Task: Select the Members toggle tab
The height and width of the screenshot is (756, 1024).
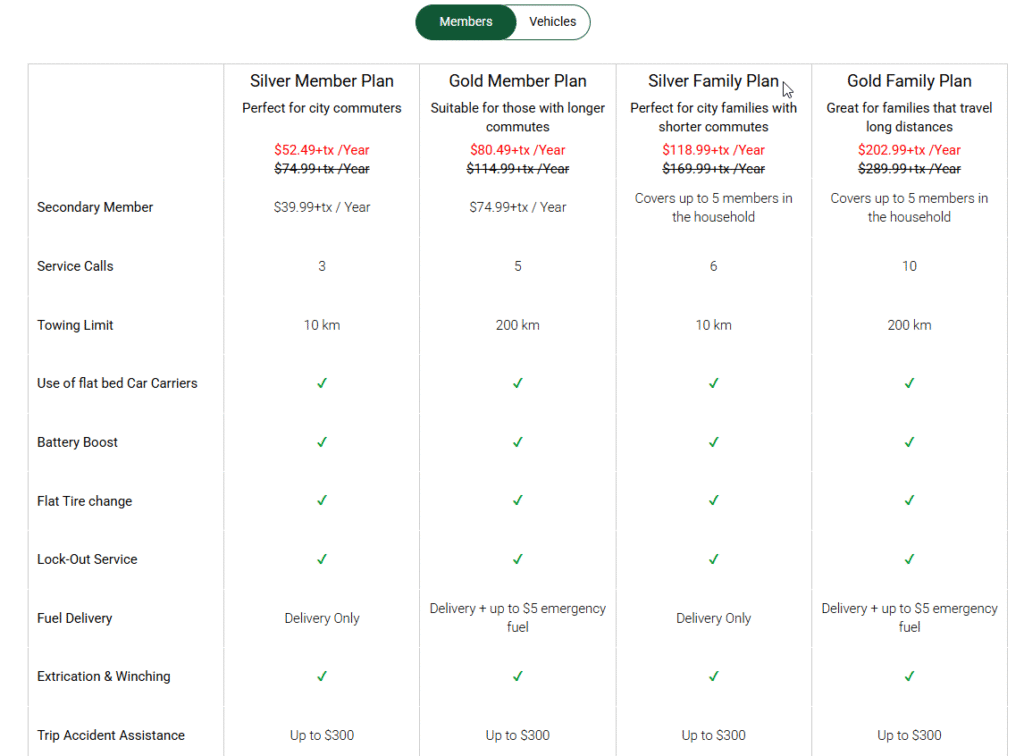Action: click(466, 22)
